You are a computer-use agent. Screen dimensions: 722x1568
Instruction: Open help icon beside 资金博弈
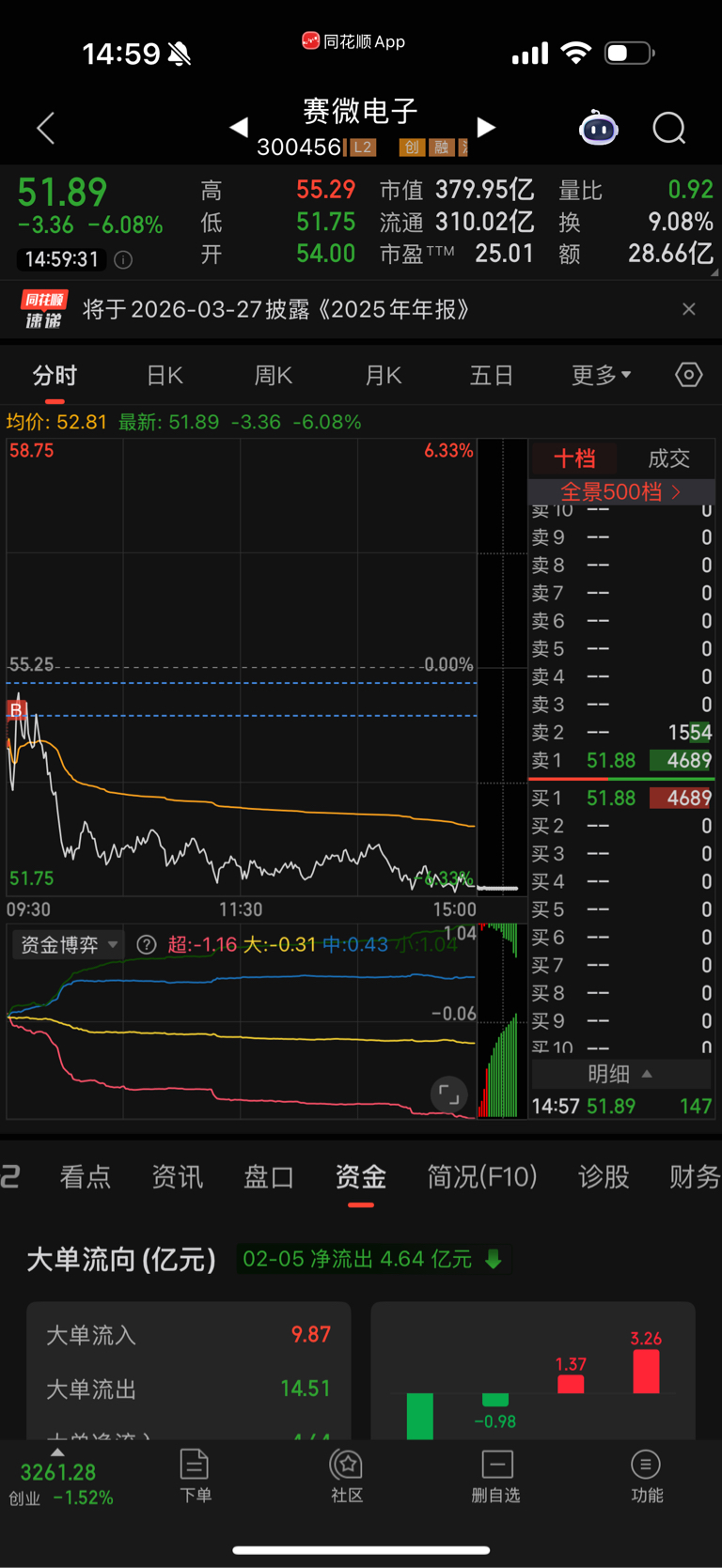(x=147, y=944)
